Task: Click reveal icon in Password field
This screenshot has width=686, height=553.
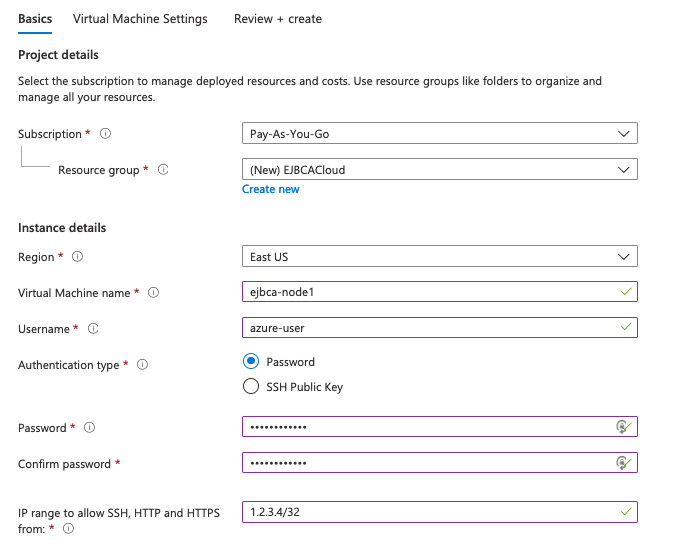Action: (622, 428)
